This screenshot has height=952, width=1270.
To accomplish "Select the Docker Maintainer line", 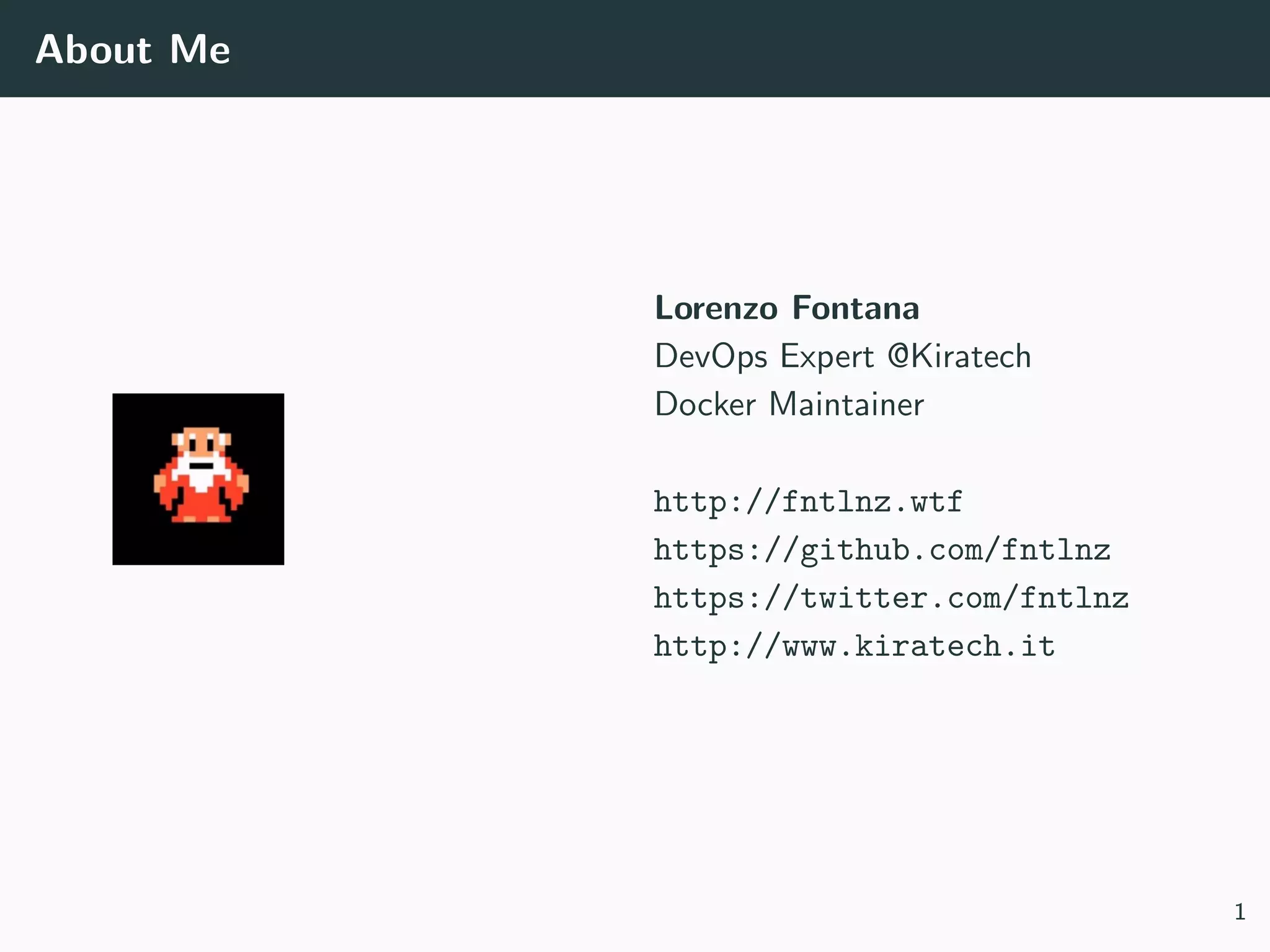I will coord(789,405).
